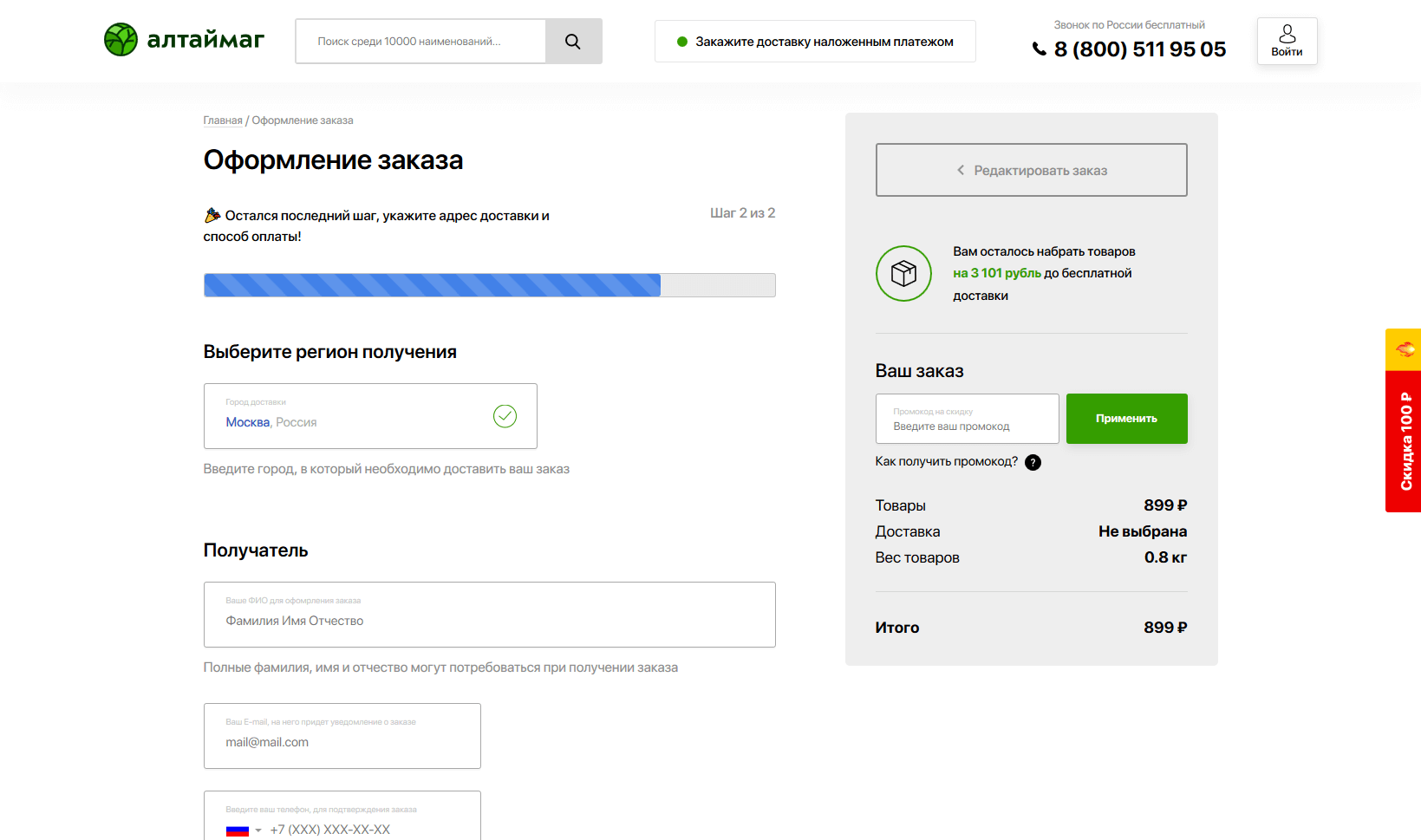Click the free delivery box icon
The image size is (1421, 840).
click(903, 273)
